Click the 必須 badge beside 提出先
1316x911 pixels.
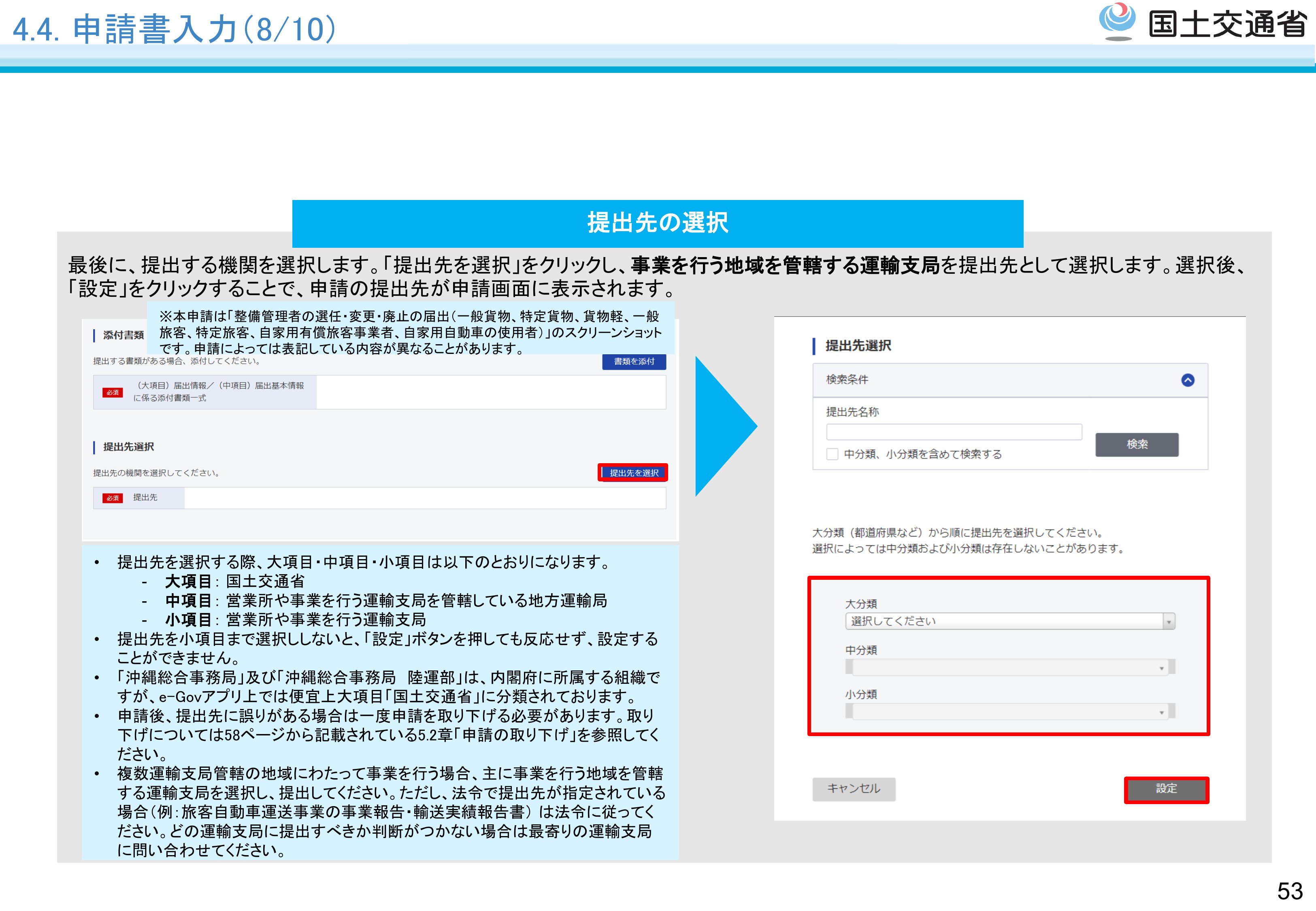[x=113, y=498]
